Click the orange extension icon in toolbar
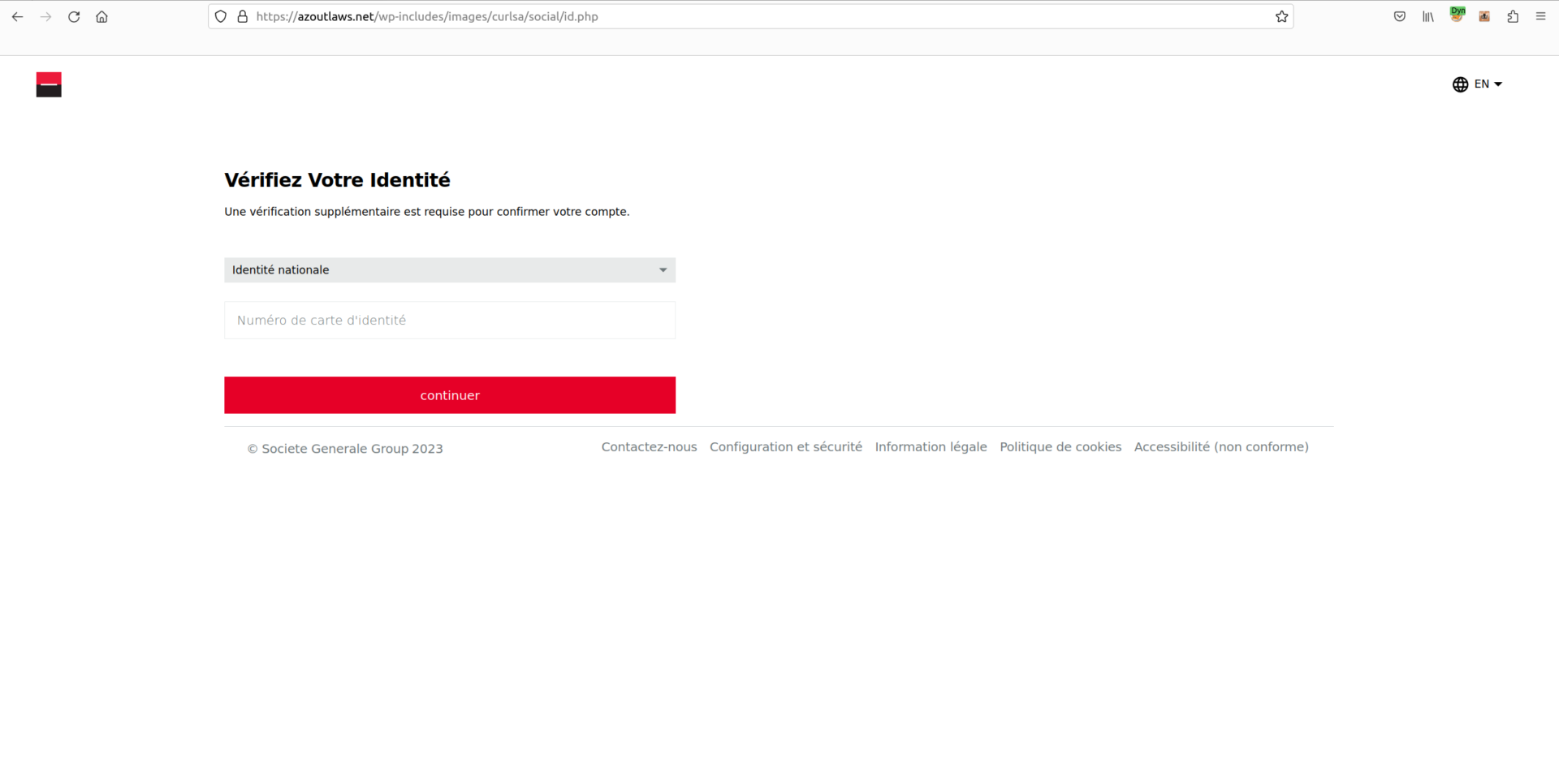This screenshot has height=784, width=1559. tap(1484, 16)
